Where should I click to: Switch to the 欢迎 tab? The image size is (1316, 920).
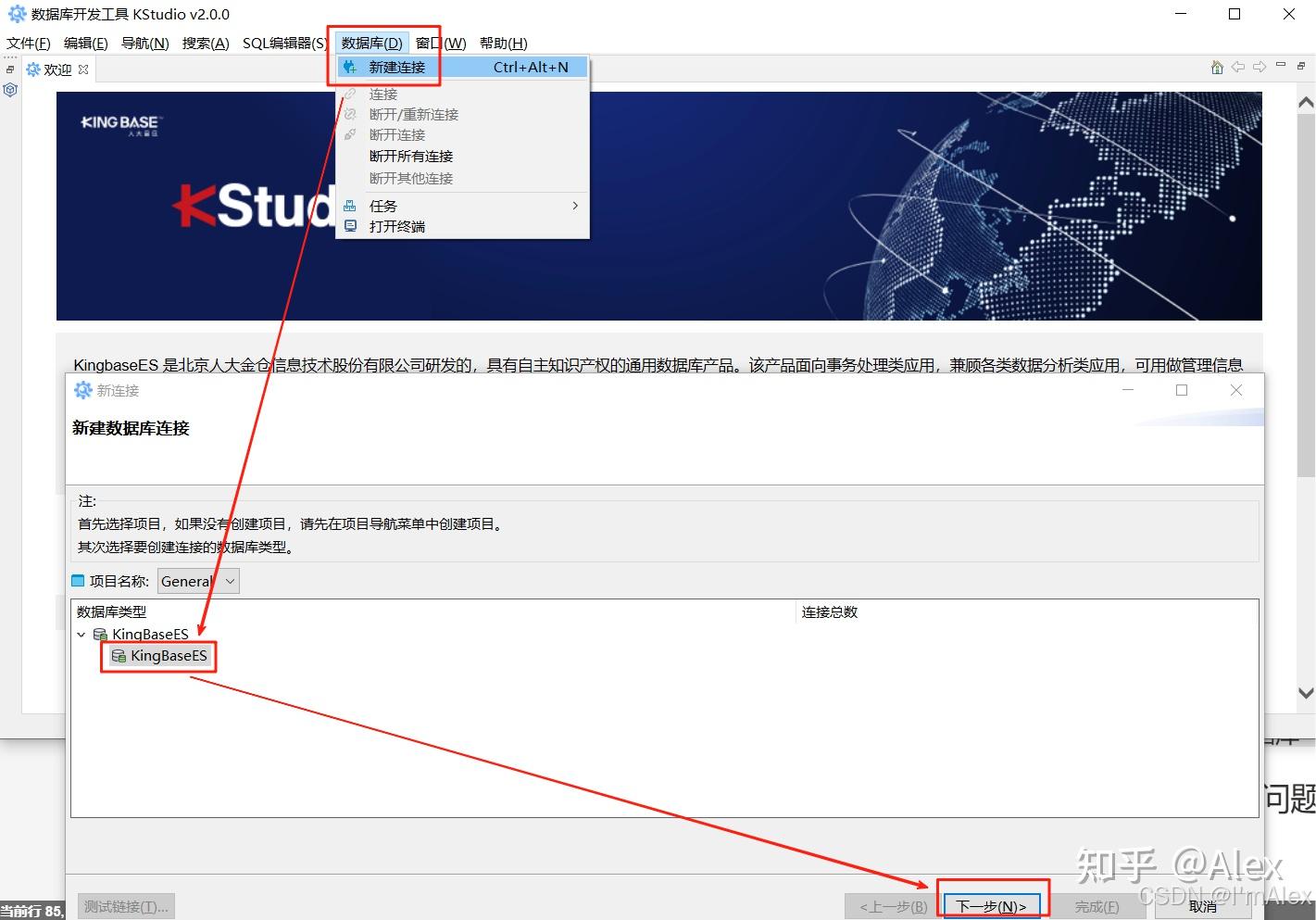pos(56,69)
